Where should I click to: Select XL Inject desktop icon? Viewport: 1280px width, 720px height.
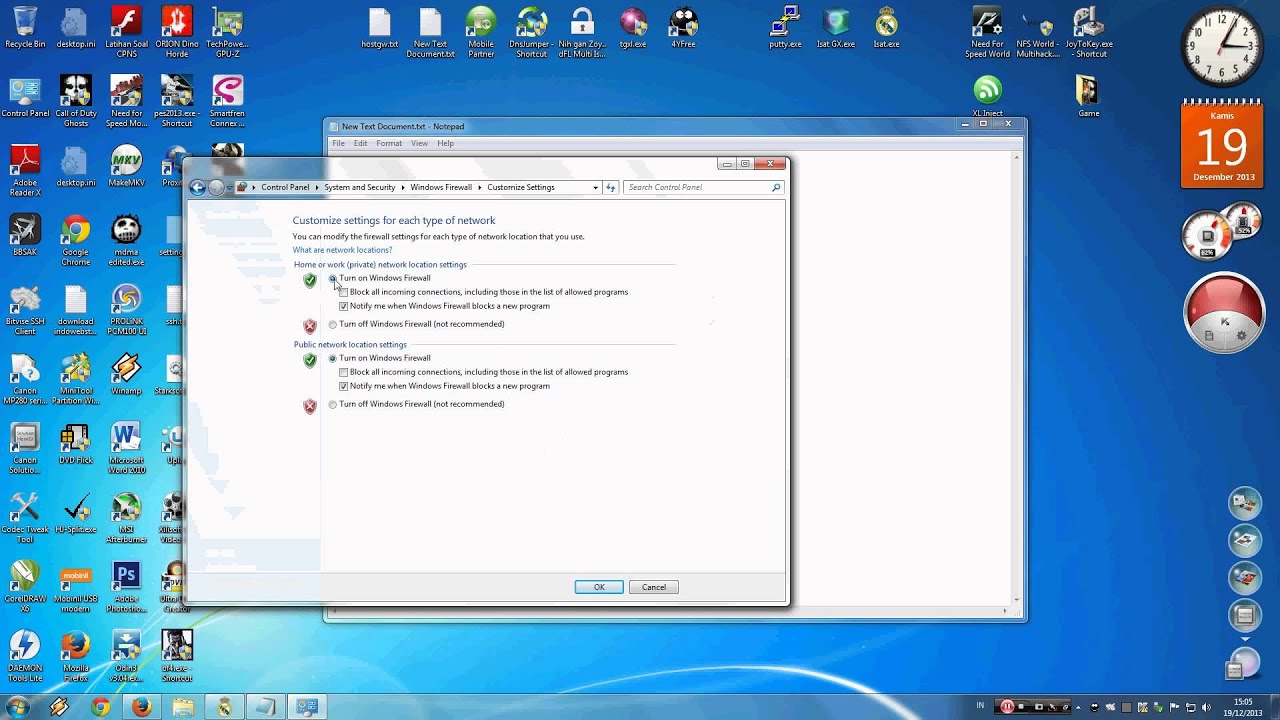pos(987,97)
